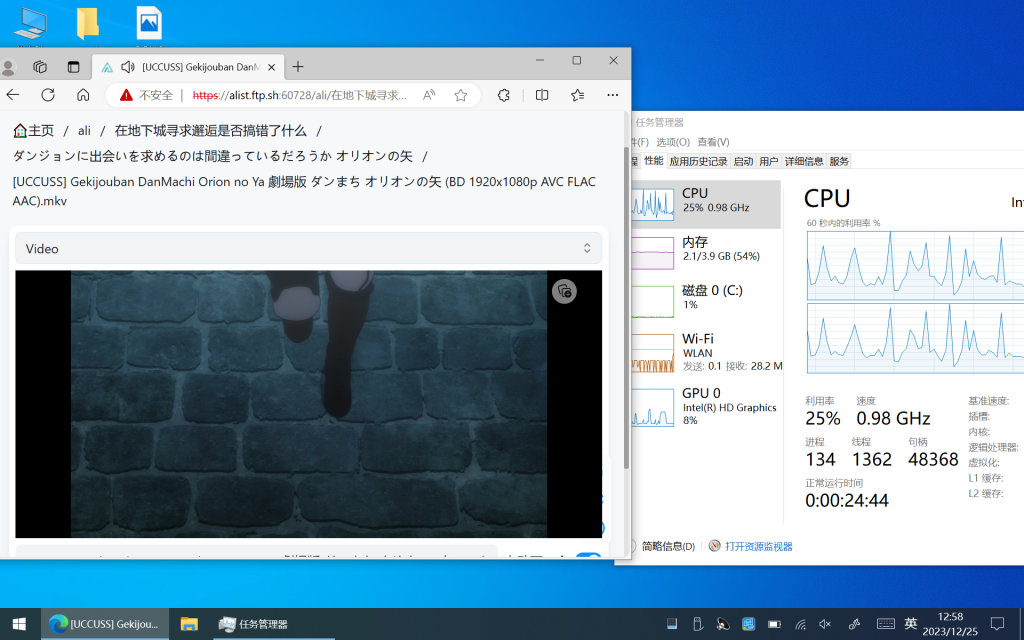The height and width of the screenshot is (640, 1024).
Task: Open blue monitor tray icon
Action: [748, 624]
